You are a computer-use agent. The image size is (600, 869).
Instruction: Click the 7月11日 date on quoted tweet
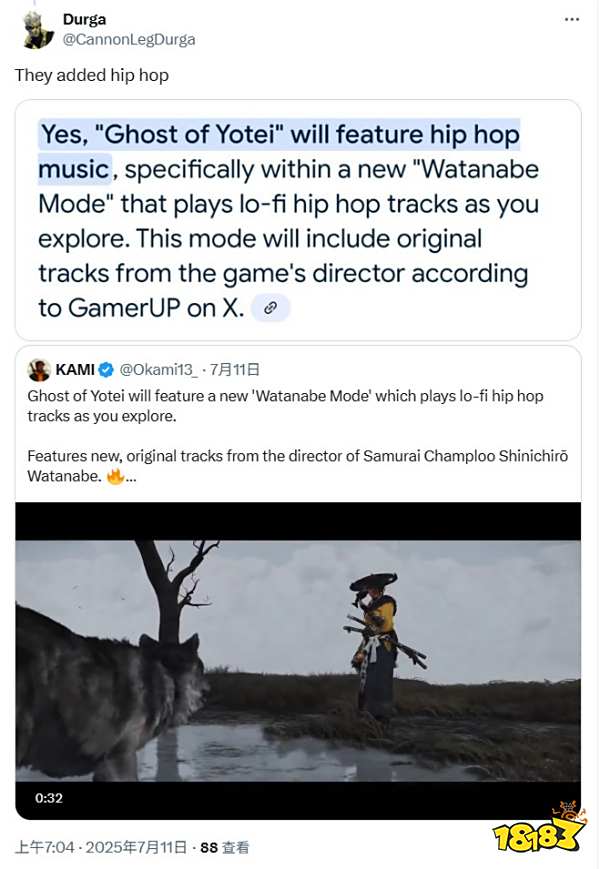pyautogui.click(x=235, y=370)
